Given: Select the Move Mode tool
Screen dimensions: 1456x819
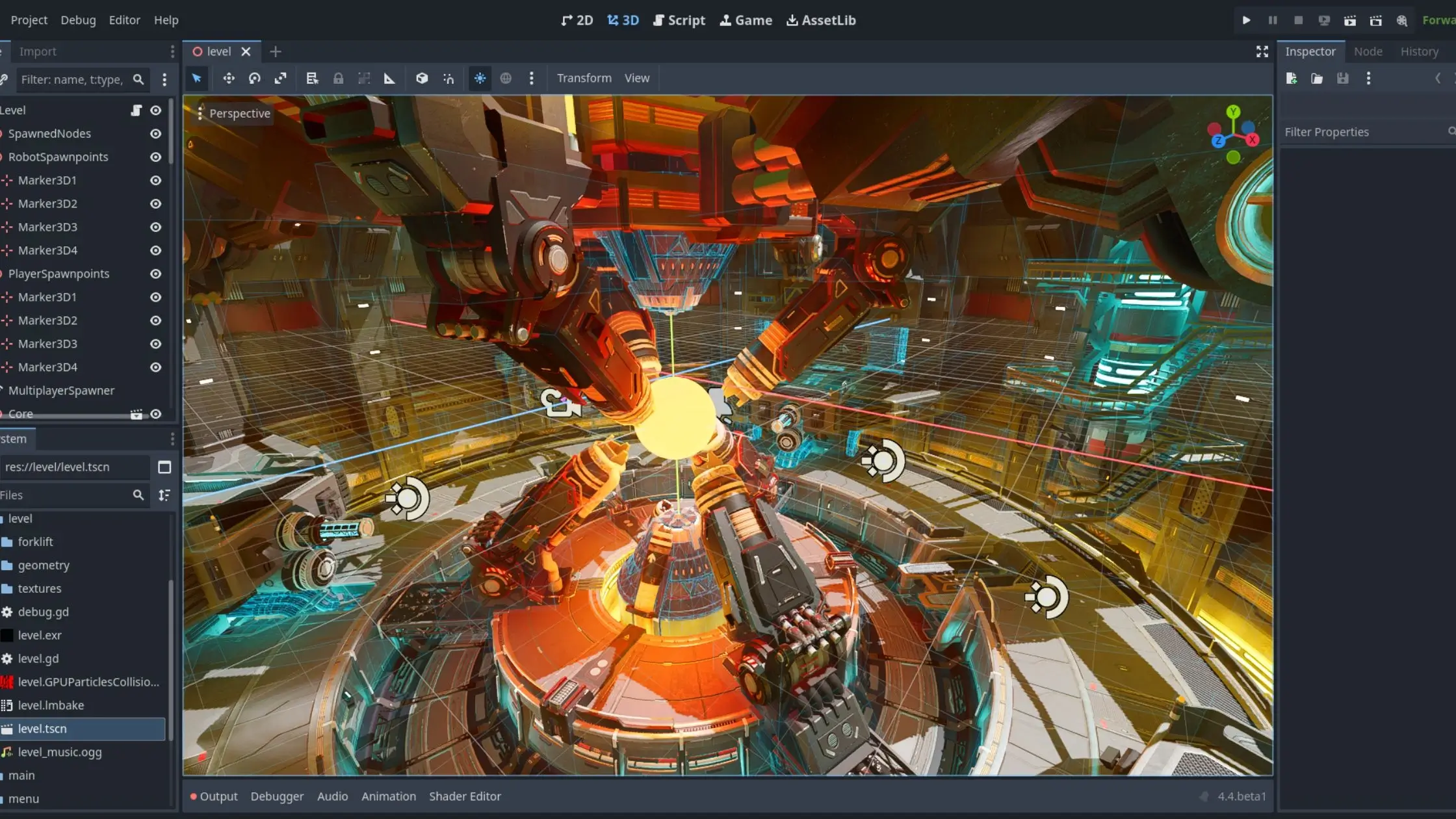Looking at the screenshot, I should tap(229, 79).
